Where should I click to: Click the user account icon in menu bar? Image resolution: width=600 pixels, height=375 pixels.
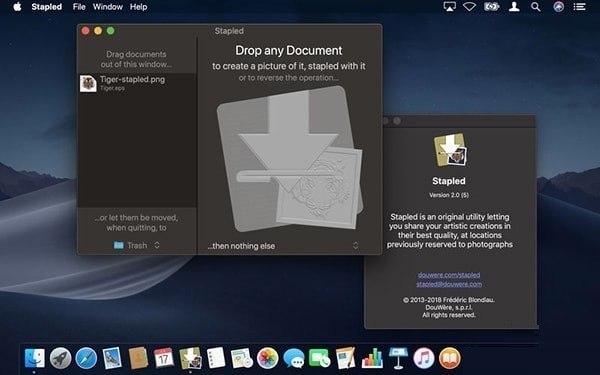pos(514,7)
